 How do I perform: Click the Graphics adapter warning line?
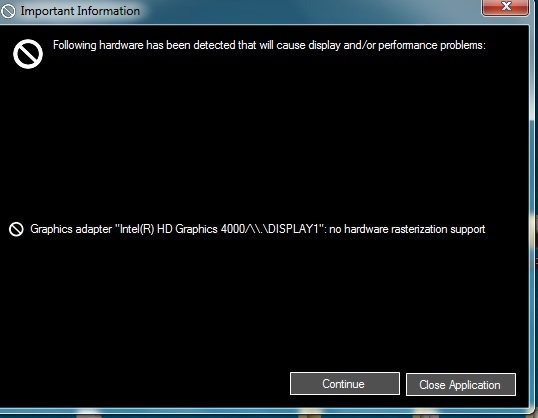pos(258,229)
